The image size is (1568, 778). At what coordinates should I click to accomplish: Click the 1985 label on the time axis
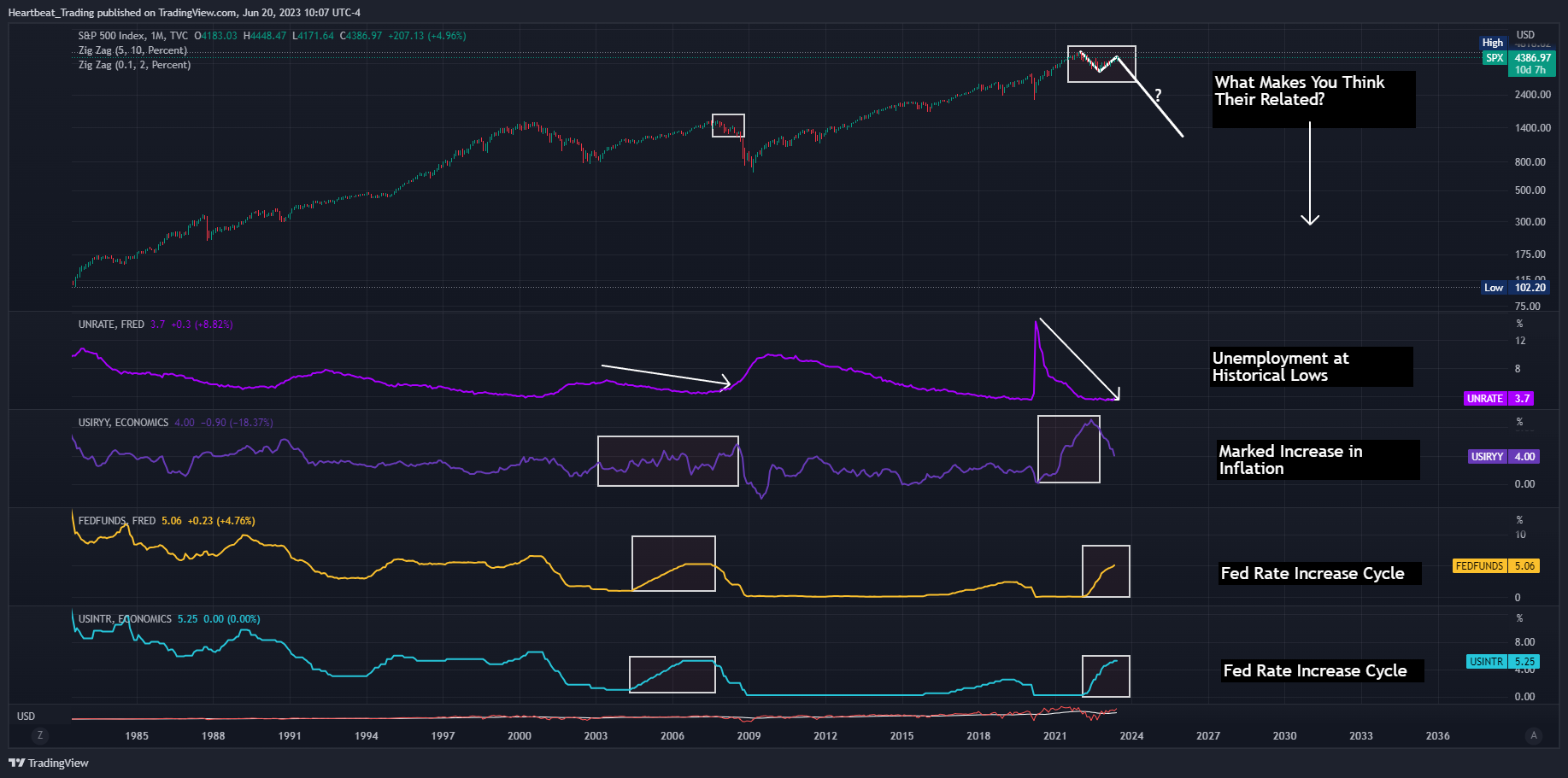tap(137, 736)
